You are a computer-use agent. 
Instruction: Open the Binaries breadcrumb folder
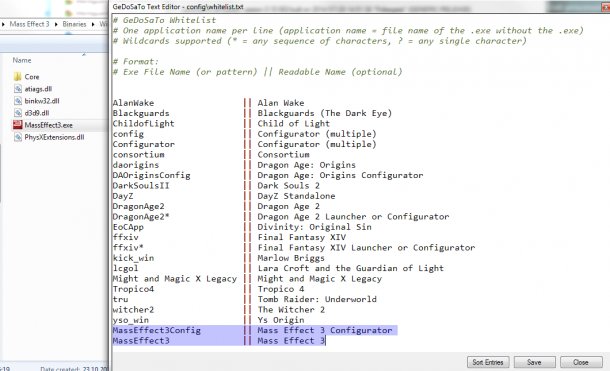(74, 24)
